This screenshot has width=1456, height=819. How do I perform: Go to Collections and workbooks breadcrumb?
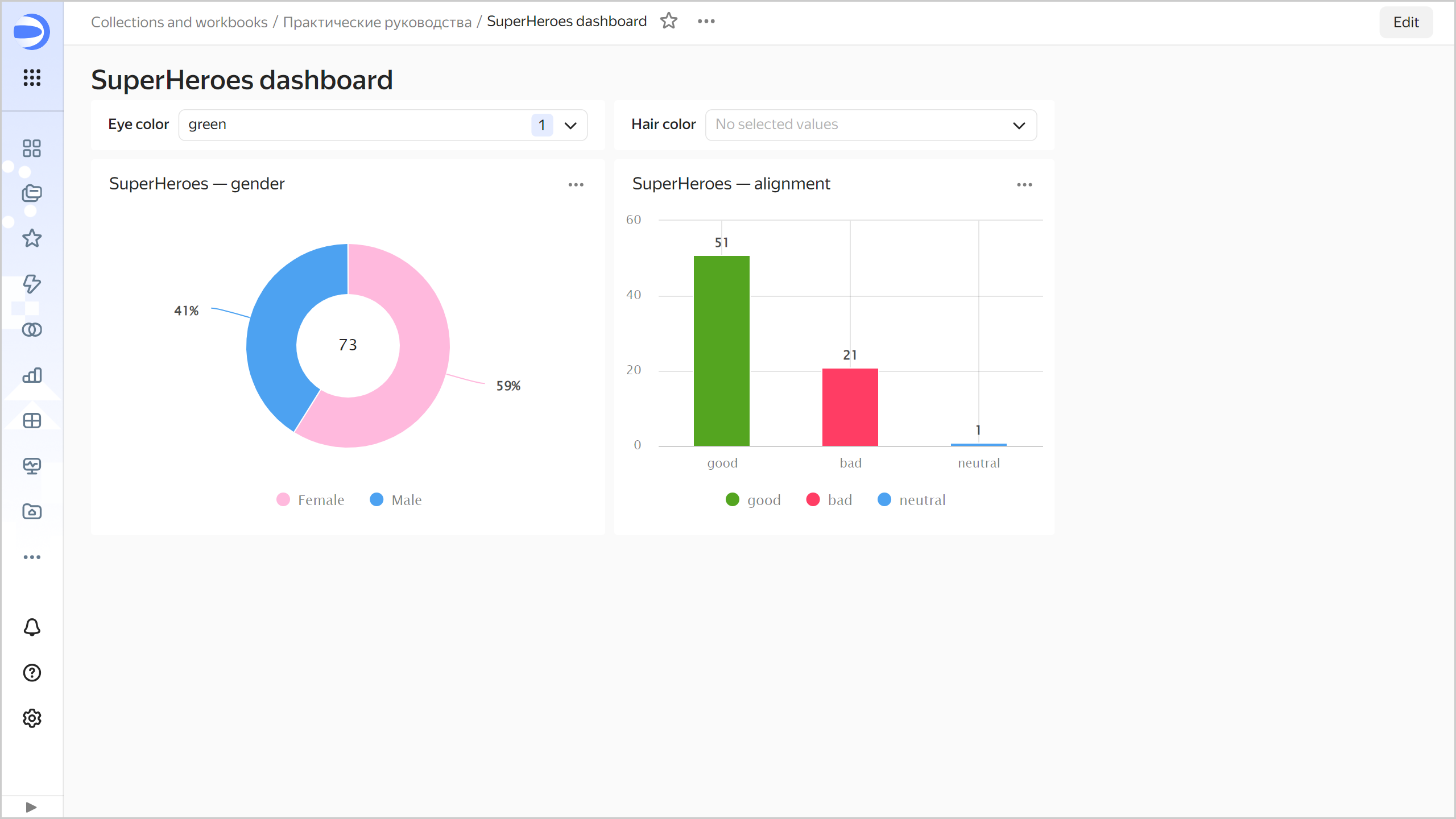pos(179,22)
